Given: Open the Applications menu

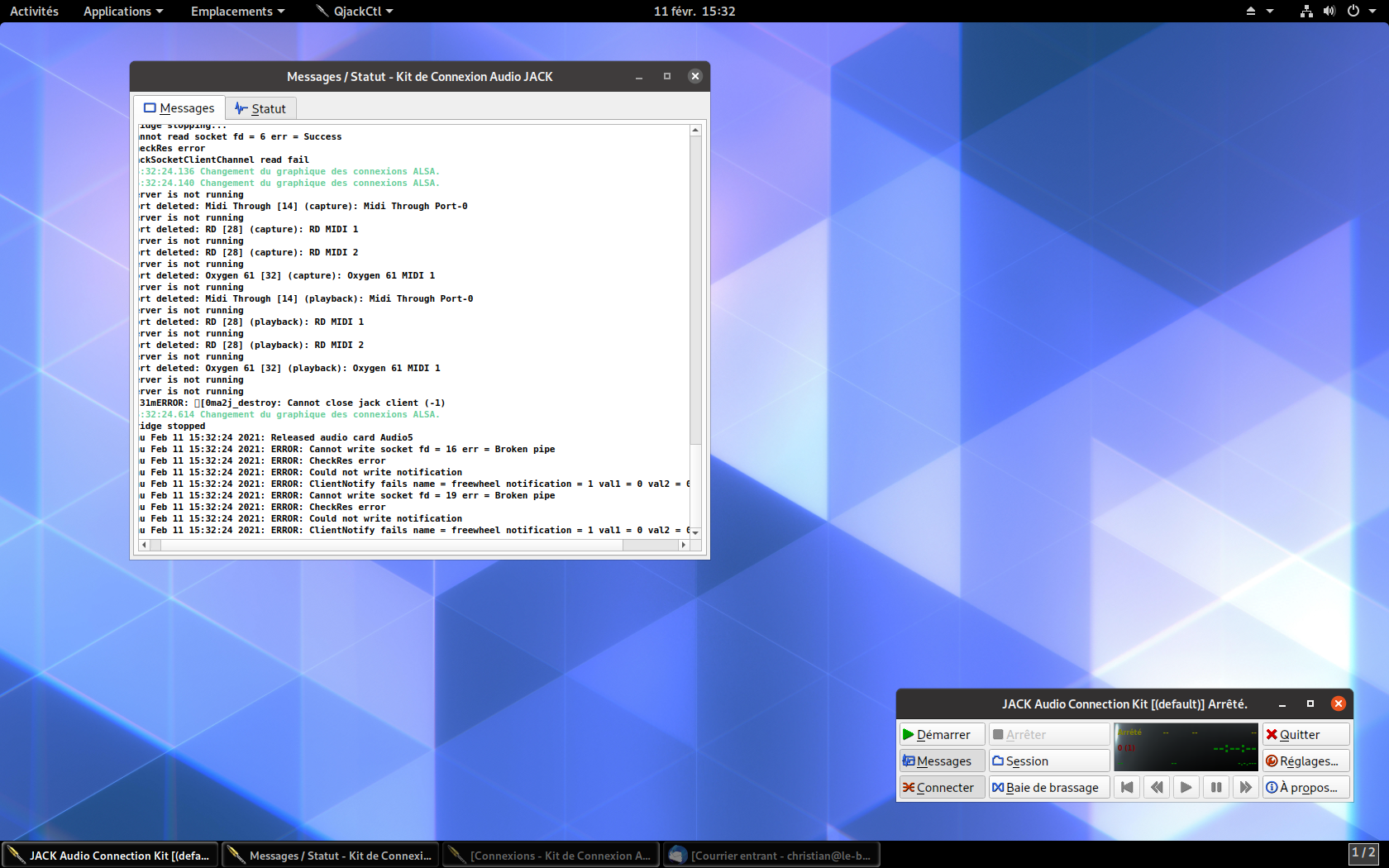Looking at the screenshot, I should pyautogui.click(x=122, y=12).
